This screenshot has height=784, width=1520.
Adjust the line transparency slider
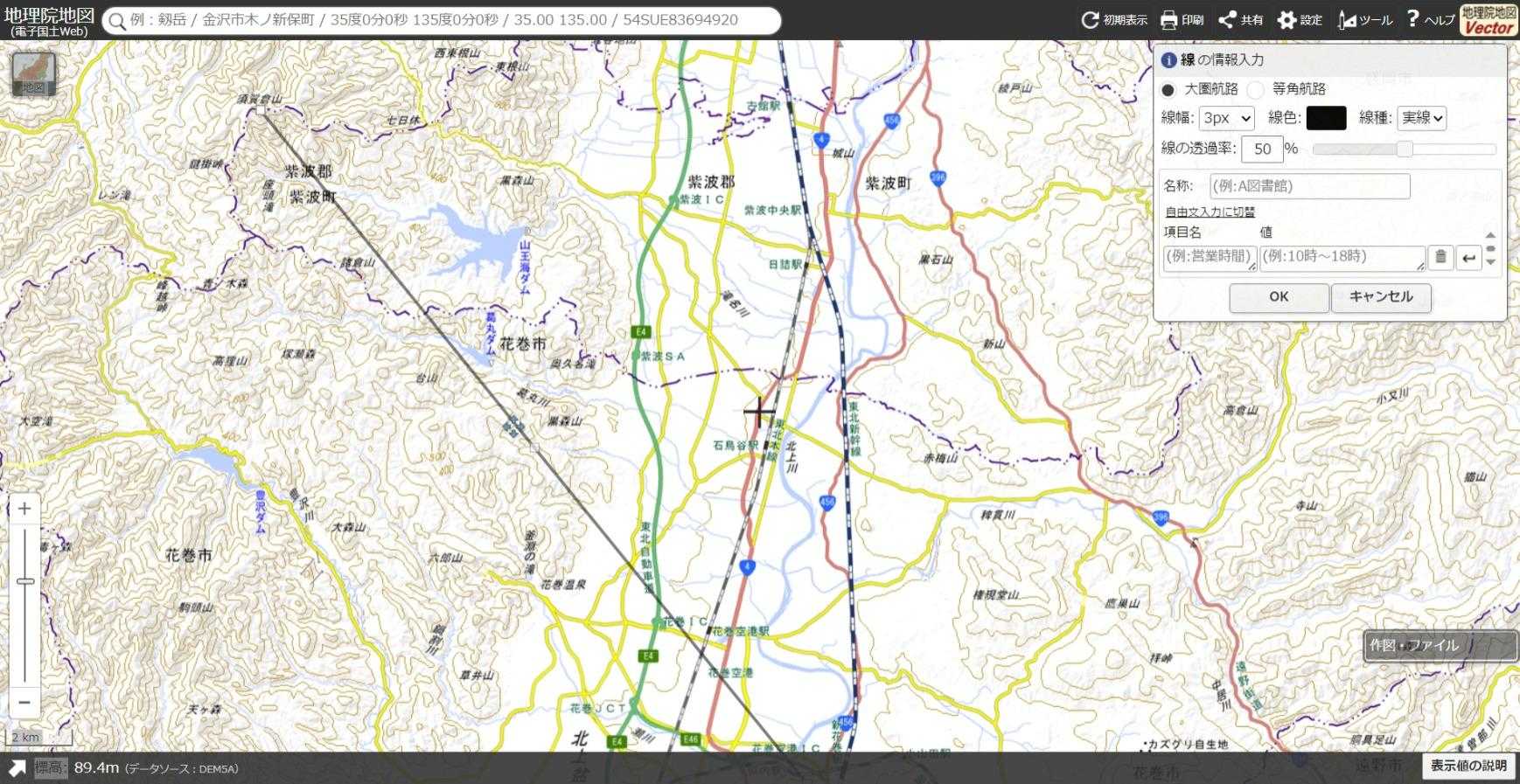point(1404,149)
